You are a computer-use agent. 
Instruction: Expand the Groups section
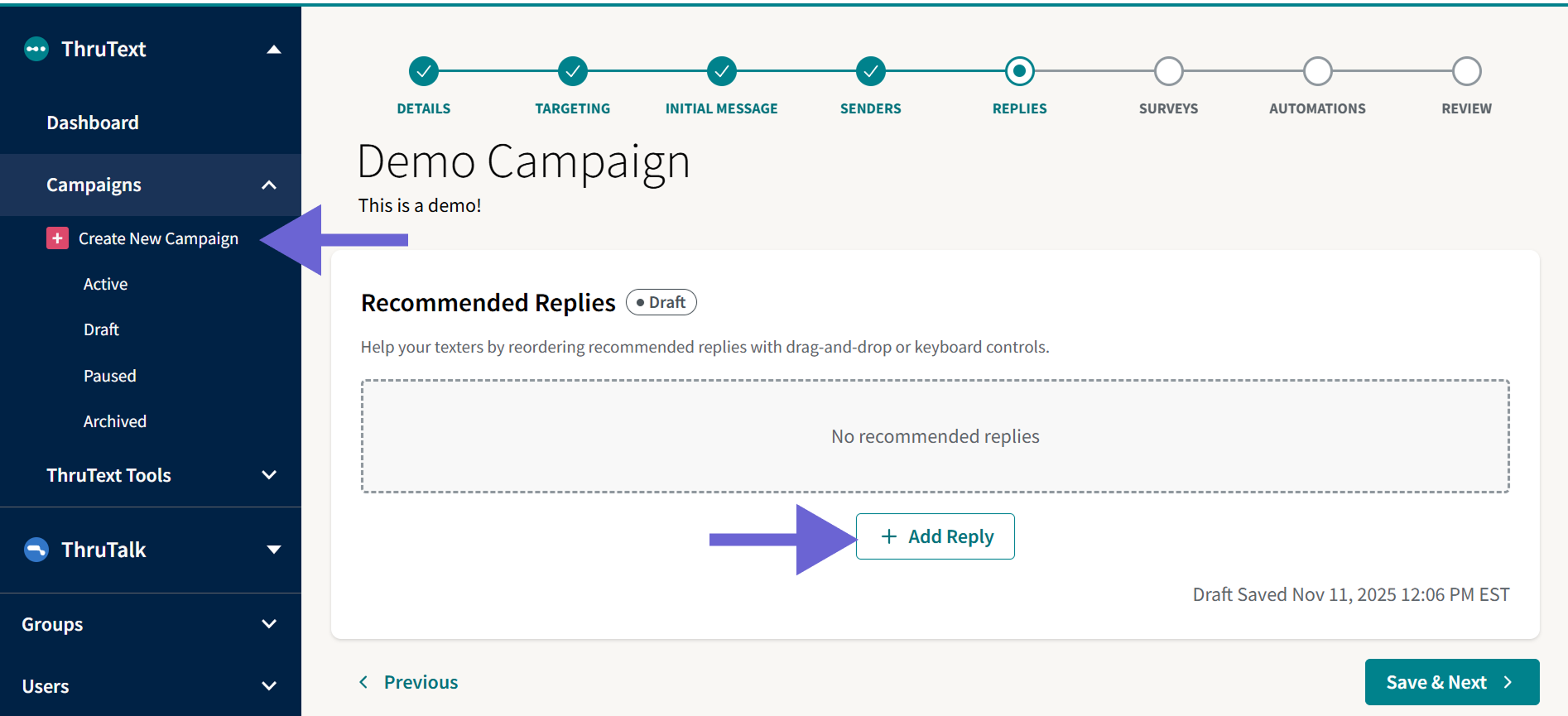268,623
